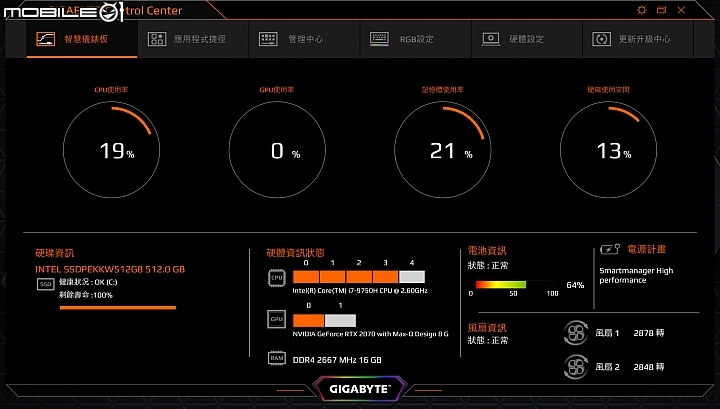Image resolution: width=720 pixels, height=409 pixels.
Task: Click the app shortcut grid icon
Action: pos(157,39)
